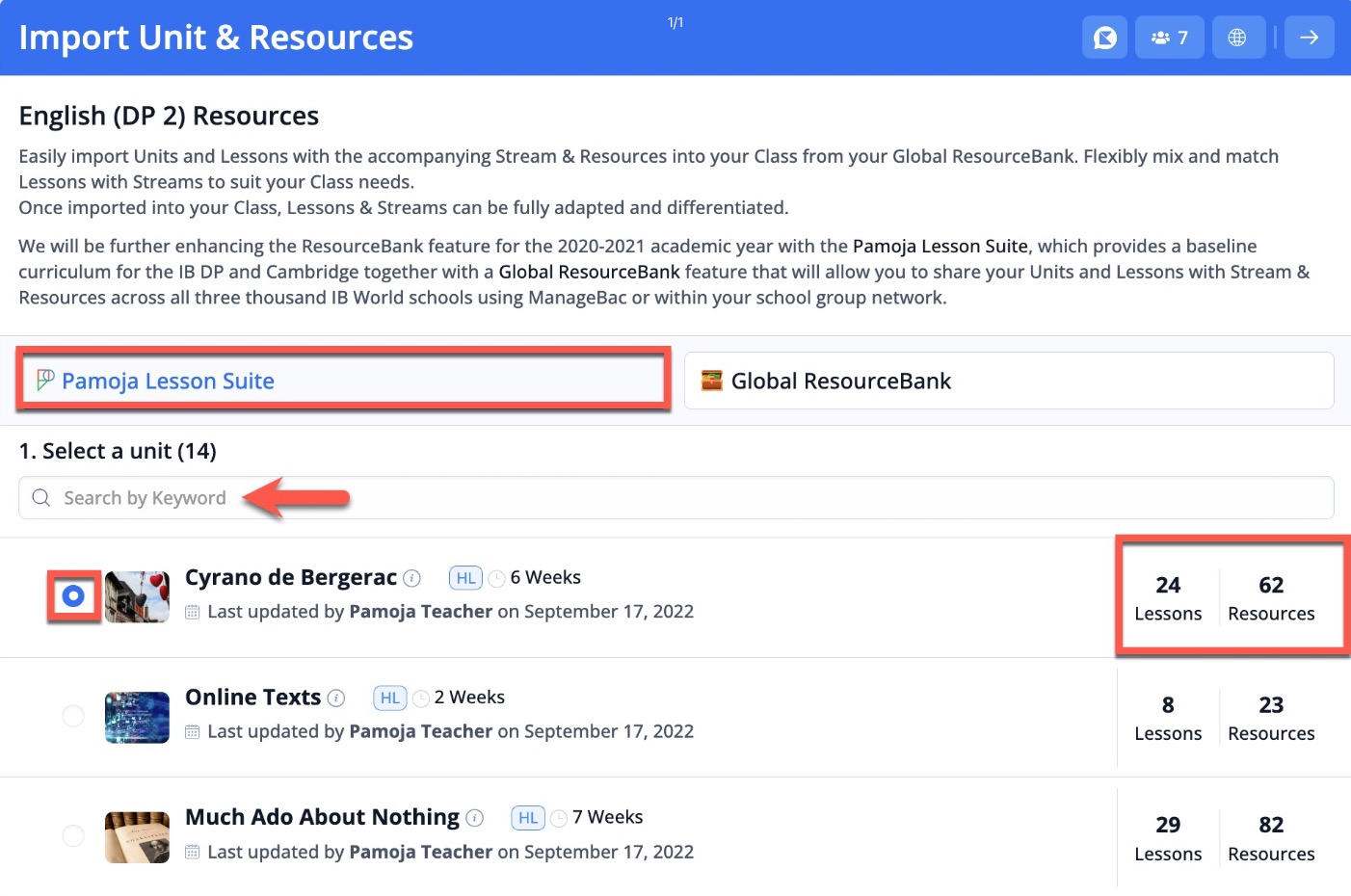Click the 23 Resources count
The width and height of the screenshot is (1351, 896).
tap(1271, 718)
